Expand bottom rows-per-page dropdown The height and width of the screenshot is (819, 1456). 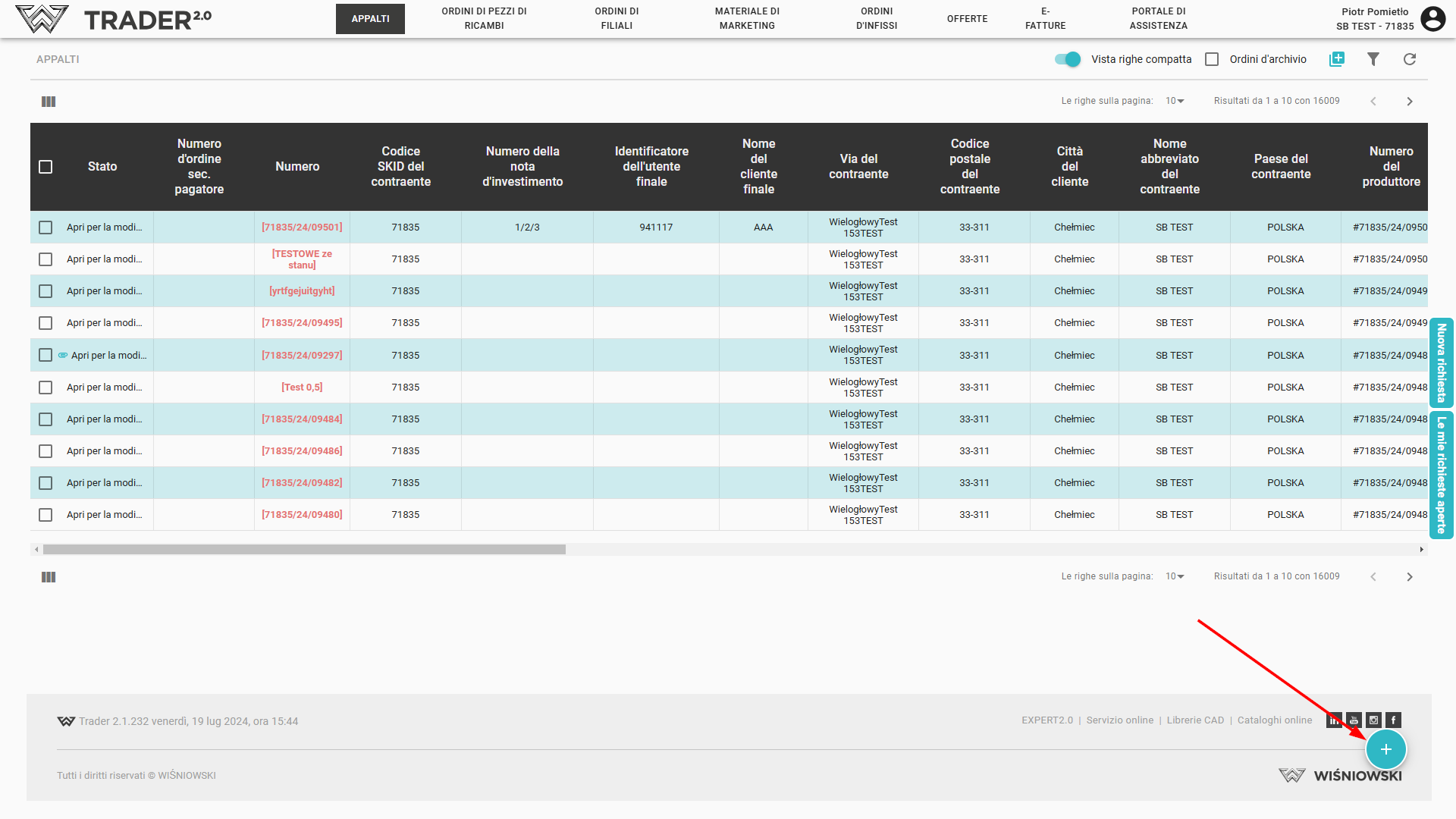(x=1175, y=576)
